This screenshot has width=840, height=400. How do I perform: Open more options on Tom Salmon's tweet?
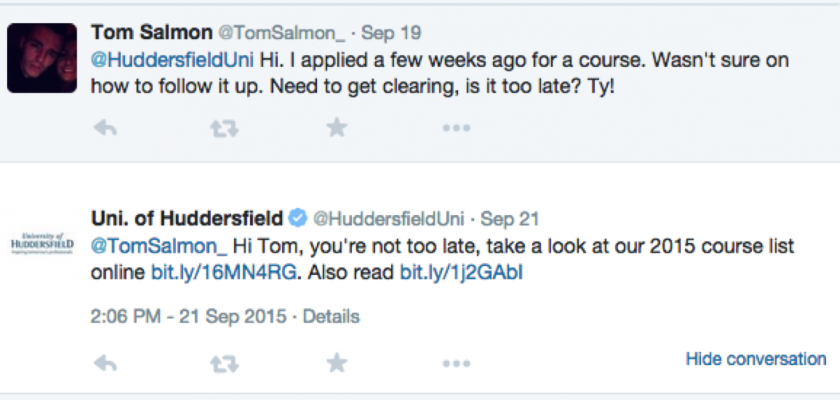456,127
